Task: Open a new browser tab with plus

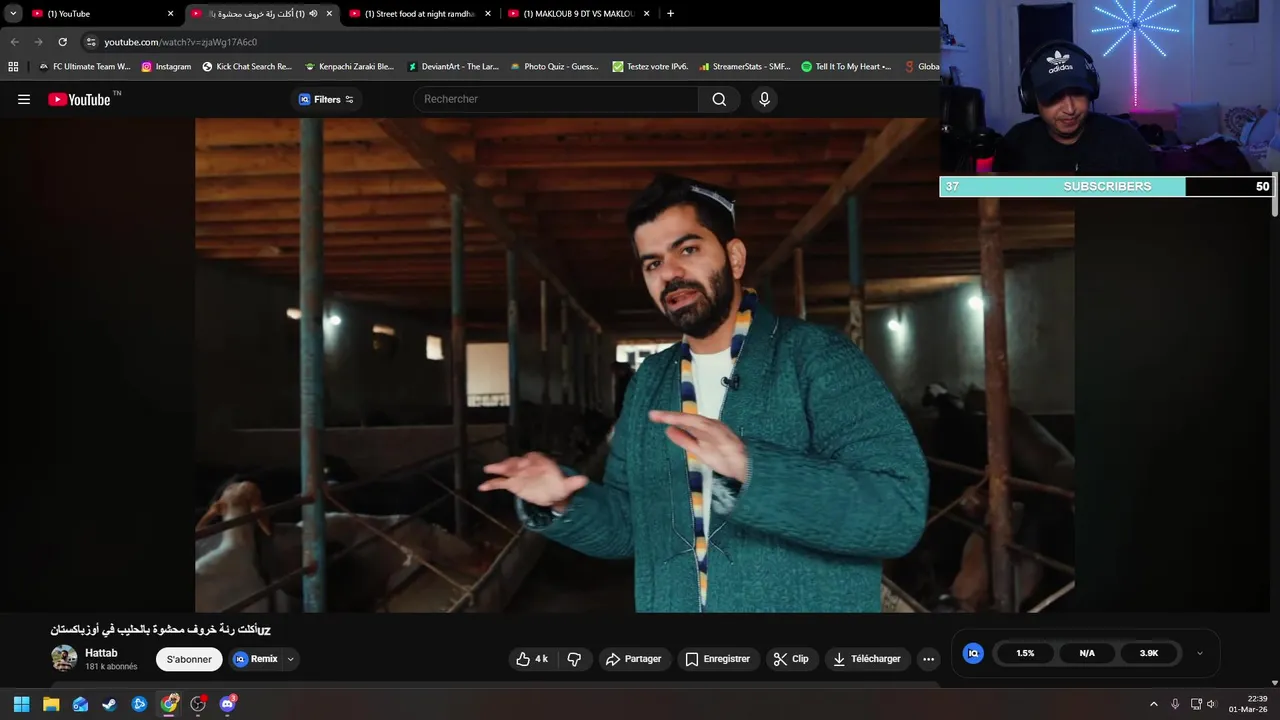Action: pos(670,14)
